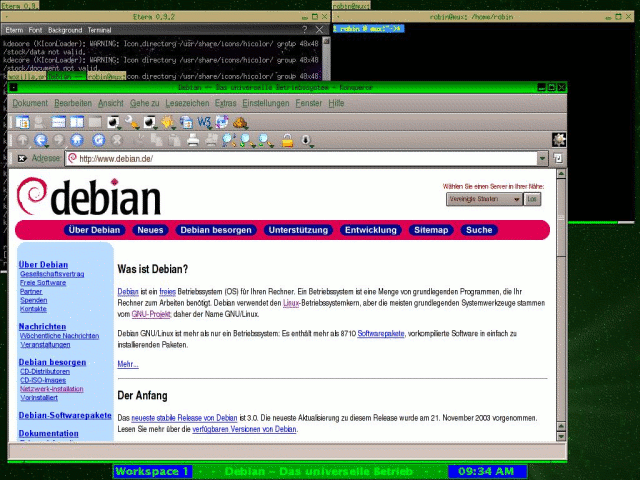Open the Hilfe menu
640x480 pixels.
pyautogui.click(x=336, y=103)
